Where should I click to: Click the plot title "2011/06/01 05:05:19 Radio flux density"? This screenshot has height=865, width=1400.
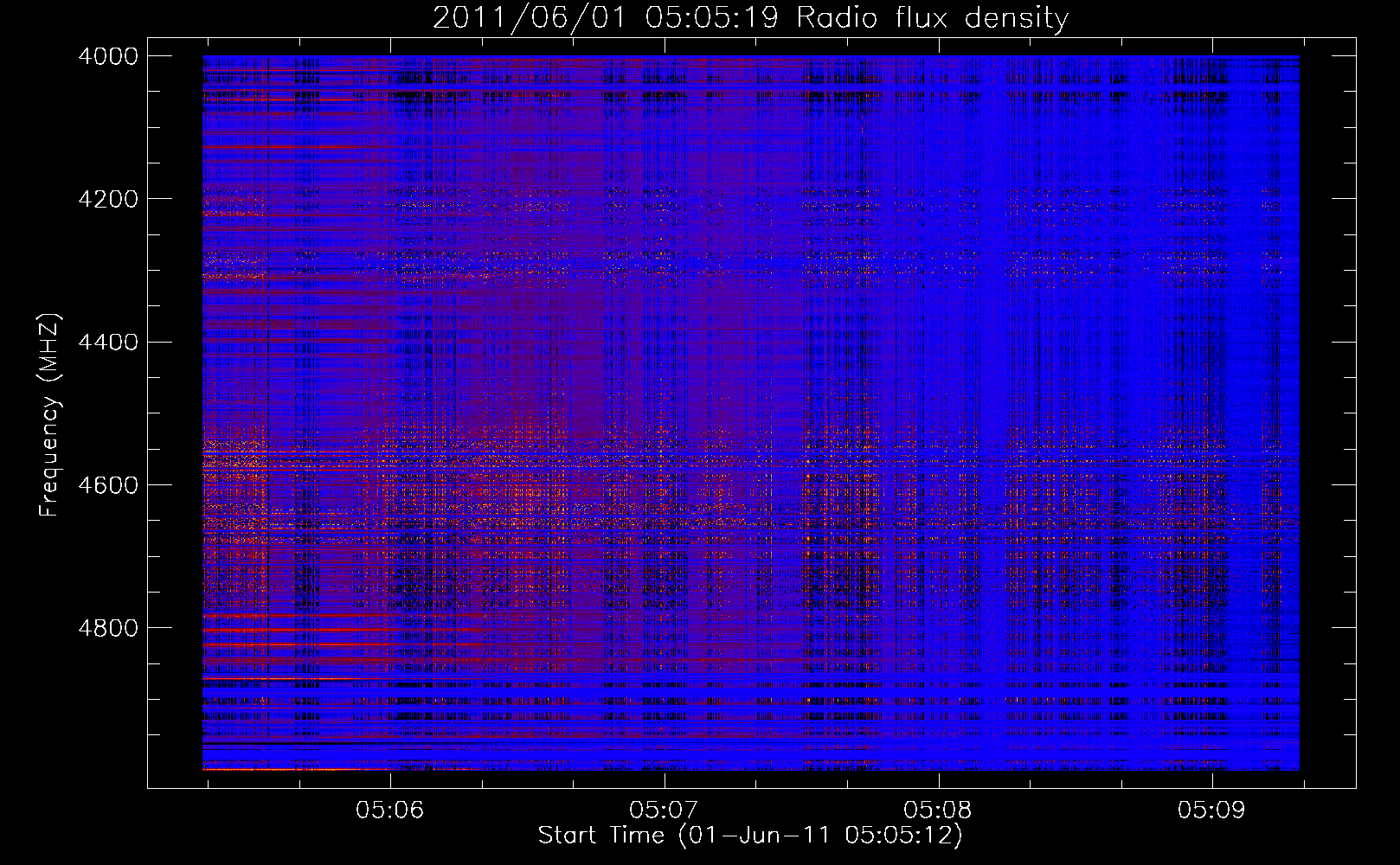[x=750, y=17]
